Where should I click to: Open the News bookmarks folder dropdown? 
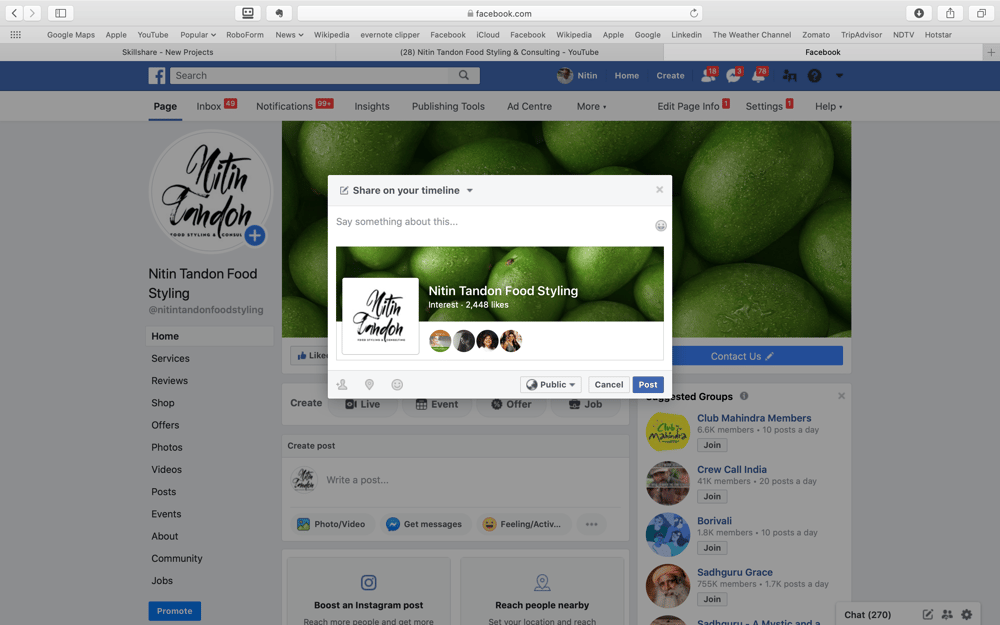(x=289, y=34)
